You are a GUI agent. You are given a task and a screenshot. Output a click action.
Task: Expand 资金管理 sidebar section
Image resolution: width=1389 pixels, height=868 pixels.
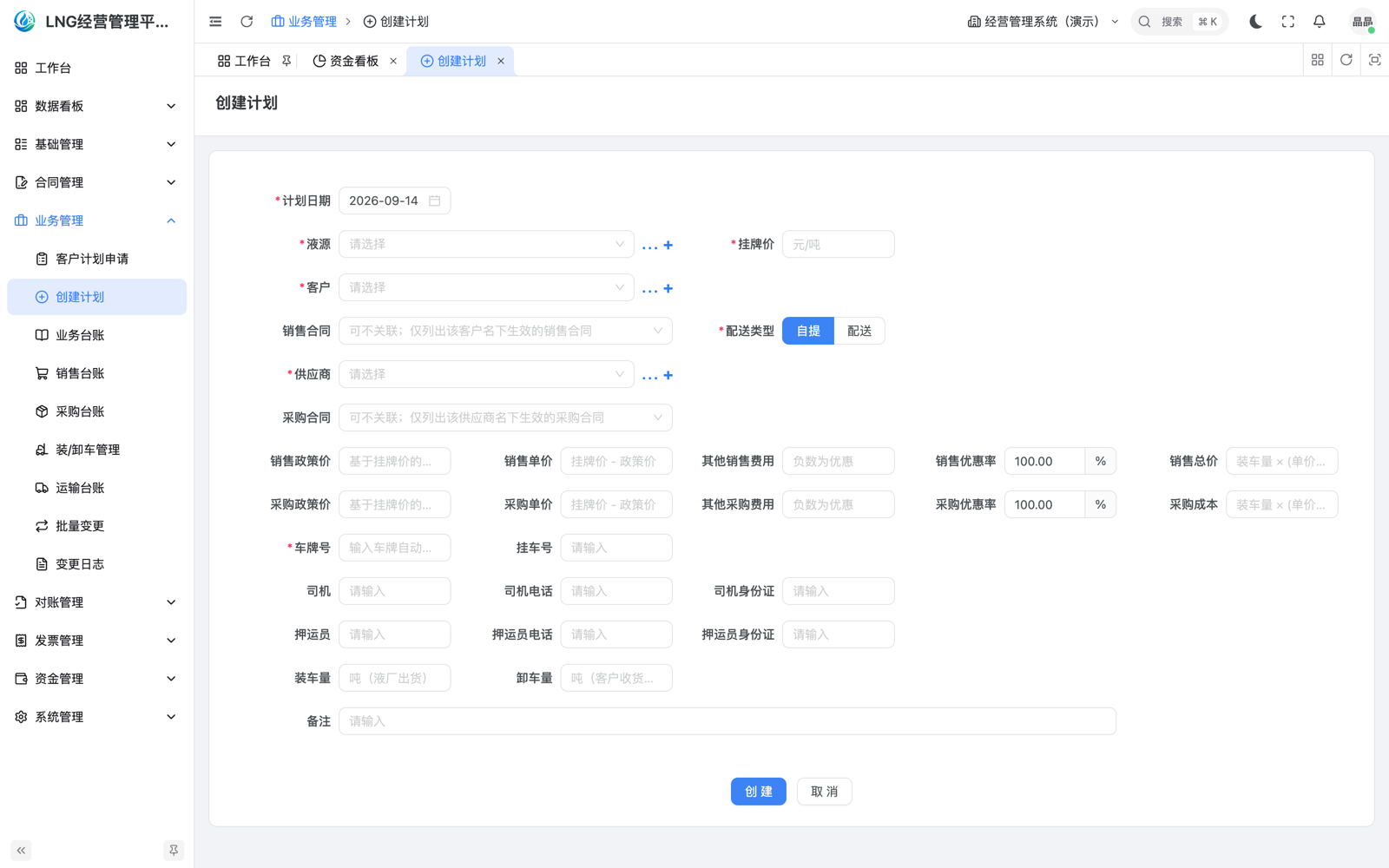(x=96, y=679)
